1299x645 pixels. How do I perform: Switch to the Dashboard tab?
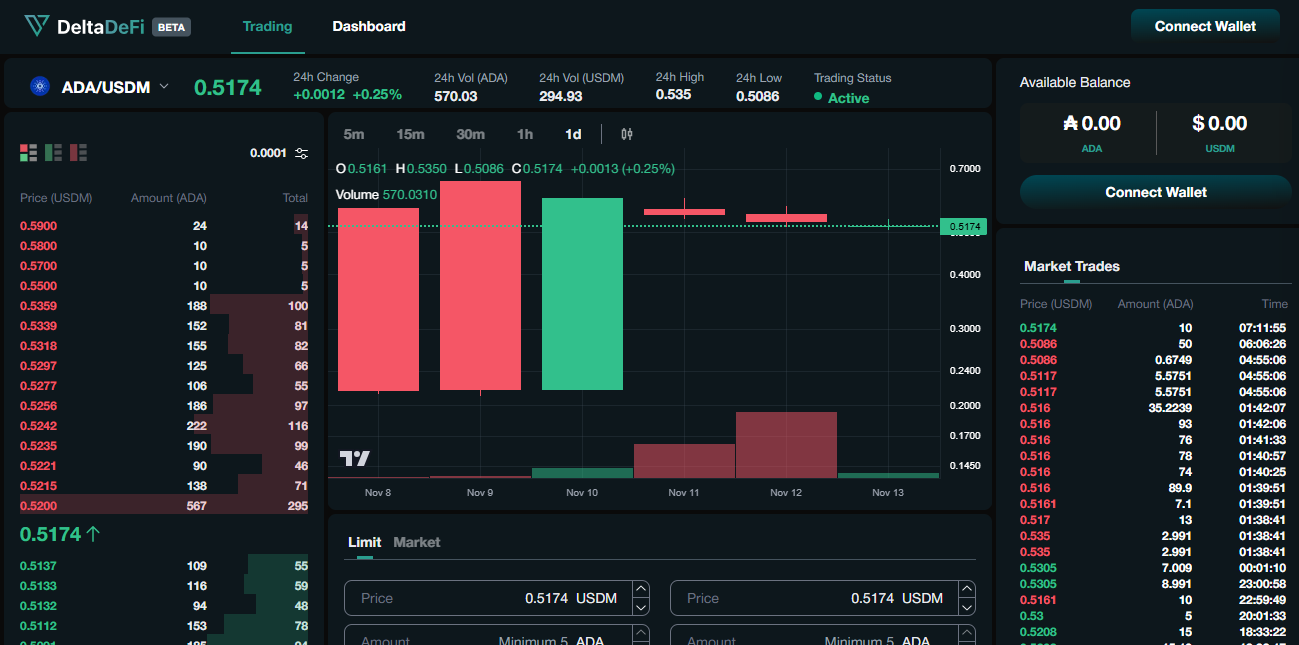pos(369,26)
